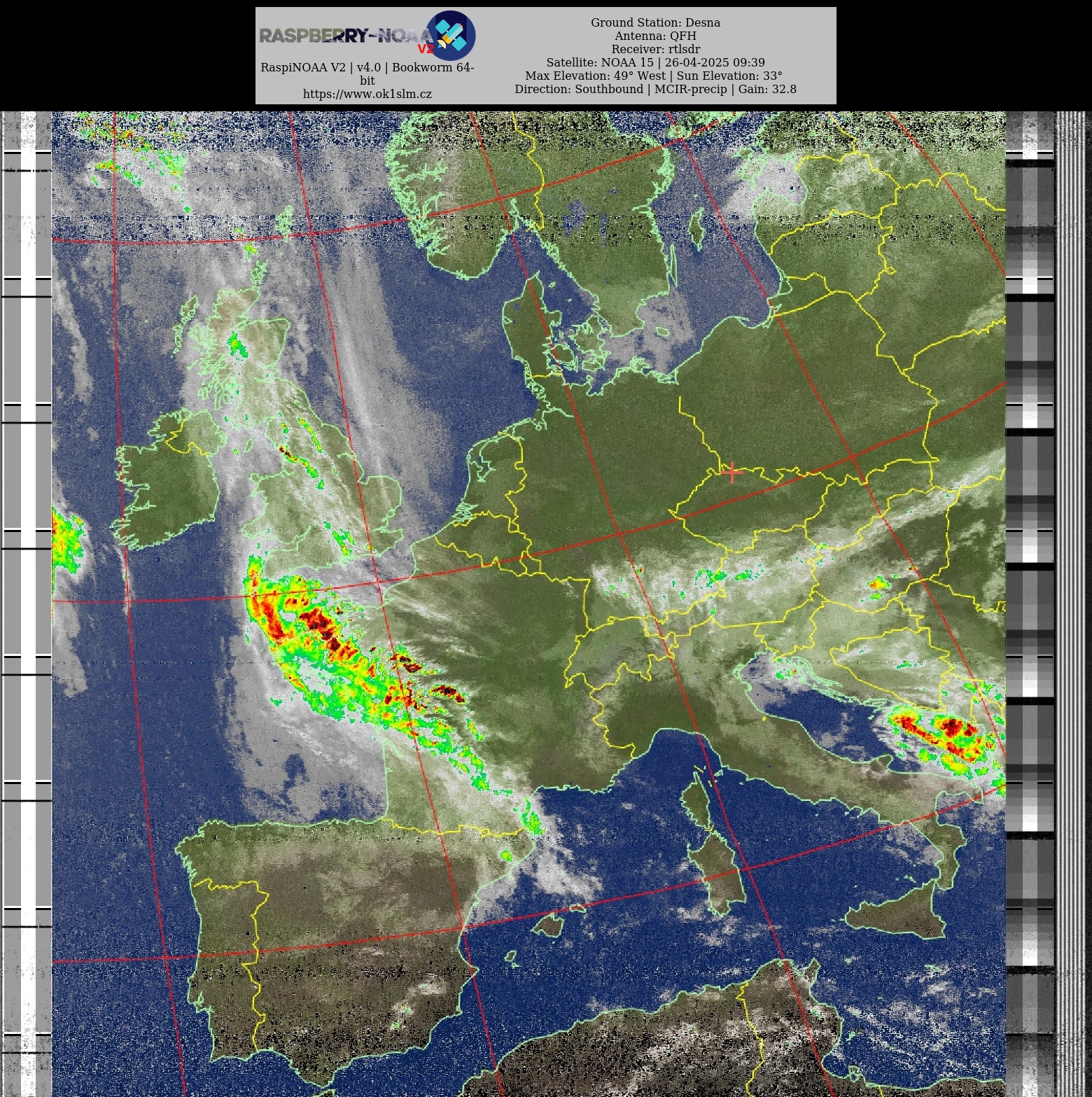Click 'Direction: Southbound | MCIR-precip | Gain: 32.8' line
This screenshot has height=1097, width=1092.
pyautogui.click(x=655, y=89)
